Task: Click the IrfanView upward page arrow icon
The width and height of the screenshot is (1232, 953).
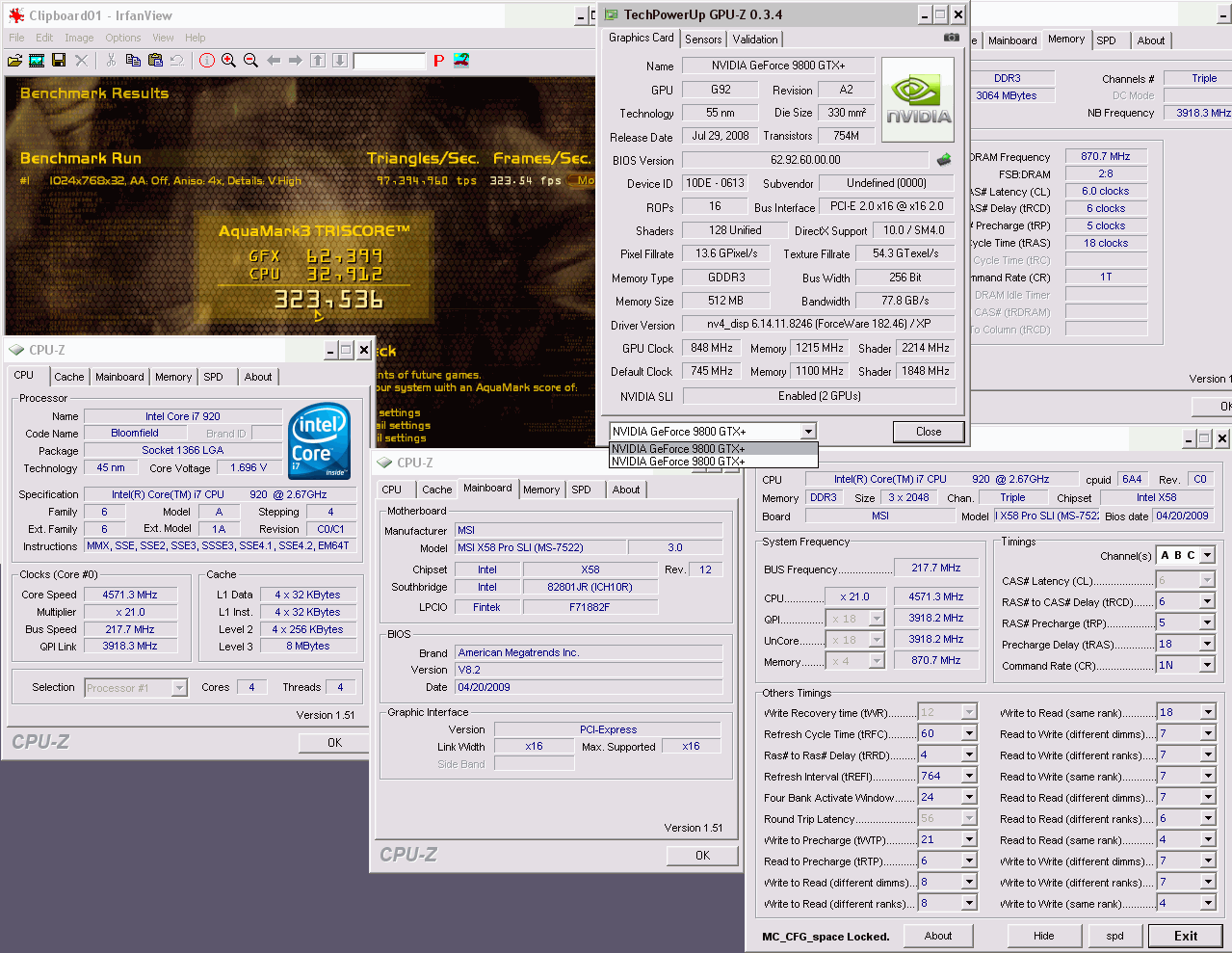Action: tap(318, 61)
